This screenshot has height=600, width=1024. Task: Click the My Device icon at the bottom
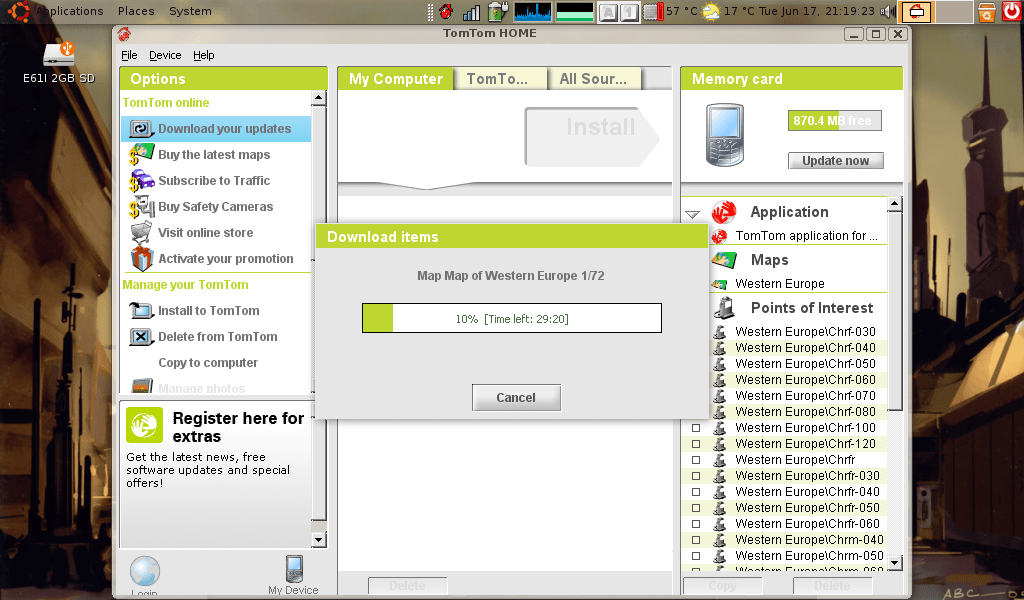pos(293,567)
